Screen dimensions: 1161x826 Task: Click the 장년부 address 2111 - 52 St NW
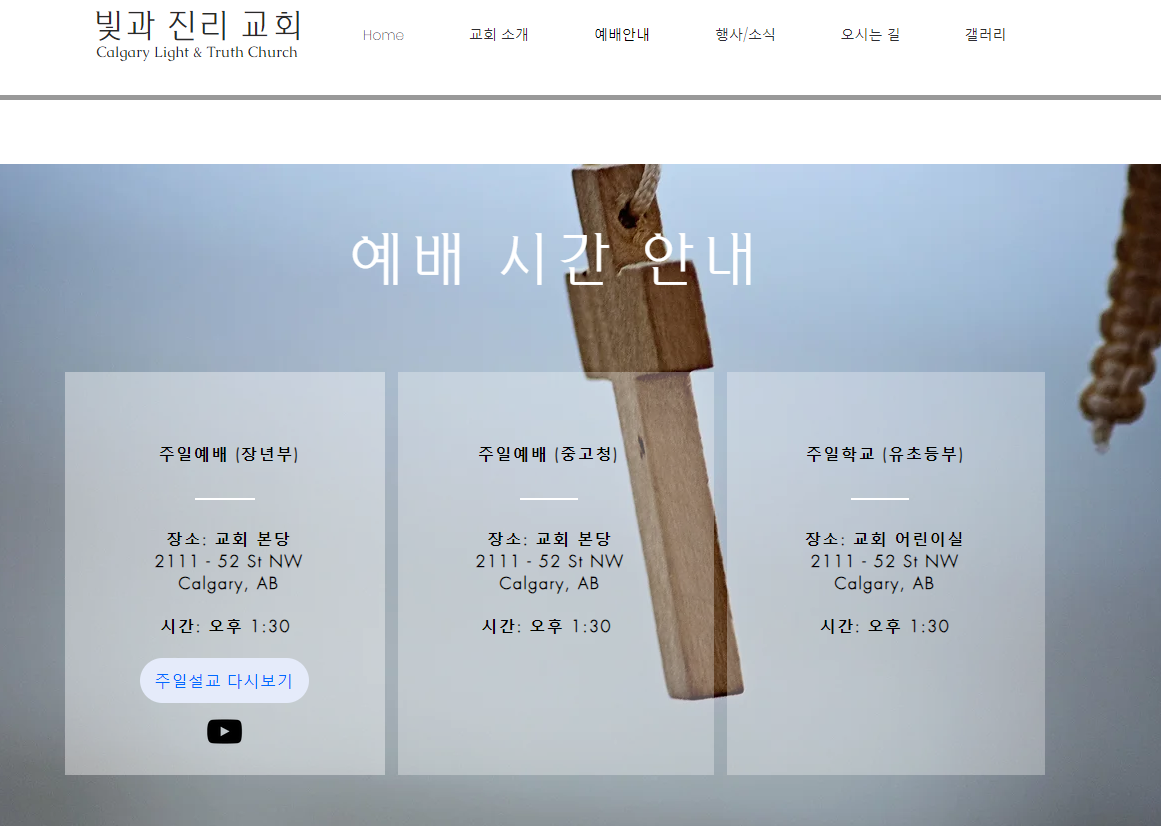point(229,561)
